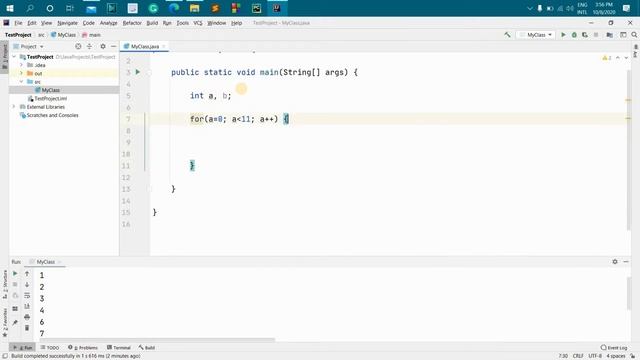The width and height of the screenshot is (640, 360).
Task: Click the locate-file target icon in Project panel
Action: [78, 47]
